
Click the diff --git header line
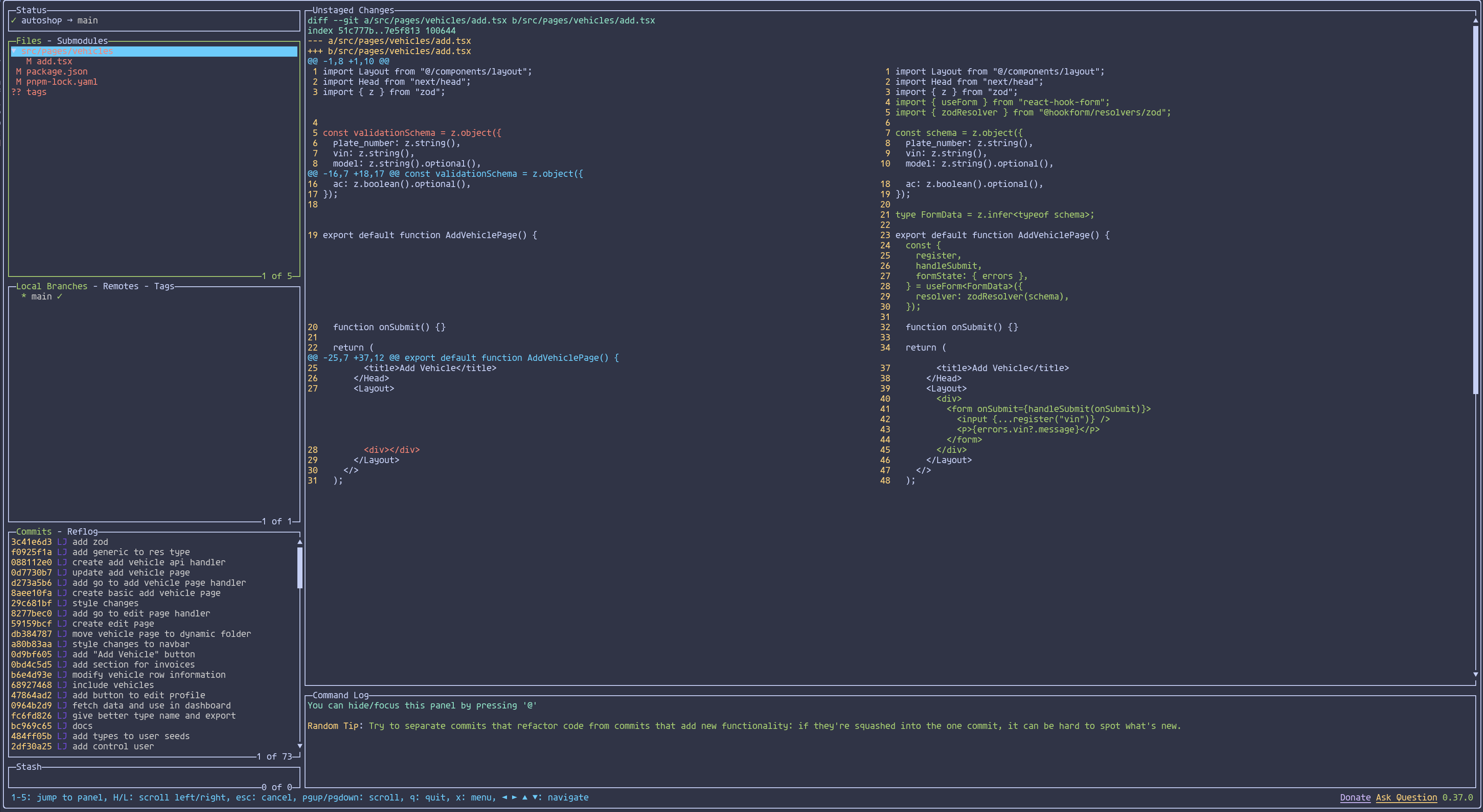[x=481, y=21]
